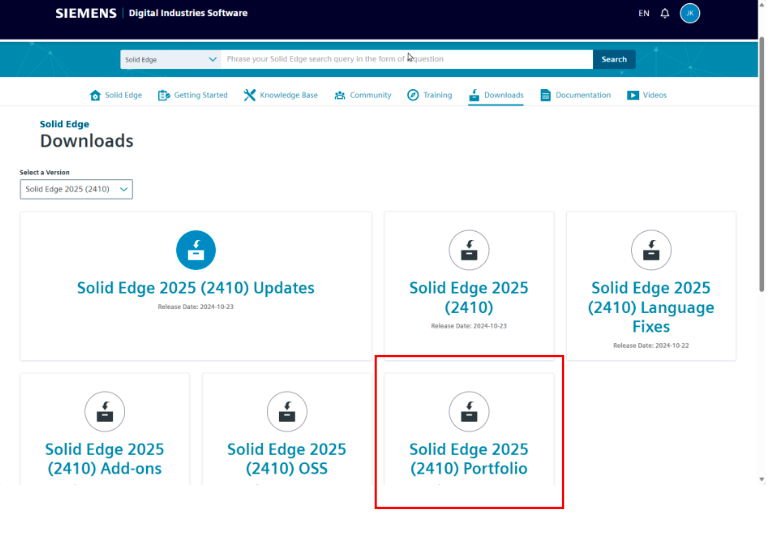Open the Getting Started tab
The image size is (769, 545).
coord(201,95)
